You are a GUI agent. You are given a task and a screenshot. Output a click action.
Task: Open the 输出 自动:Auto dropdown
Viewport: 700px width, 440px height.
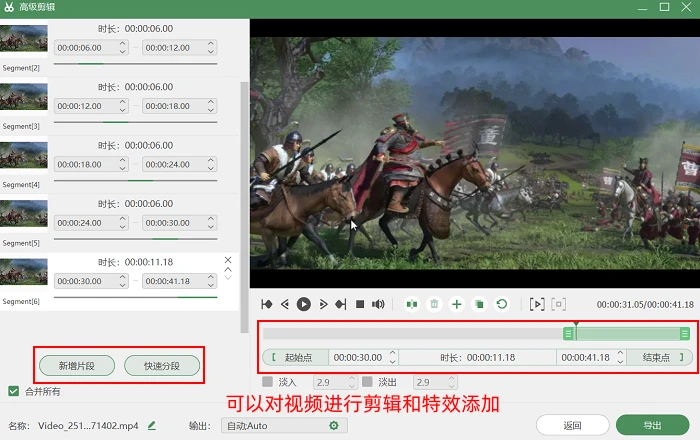coord(284,426)
